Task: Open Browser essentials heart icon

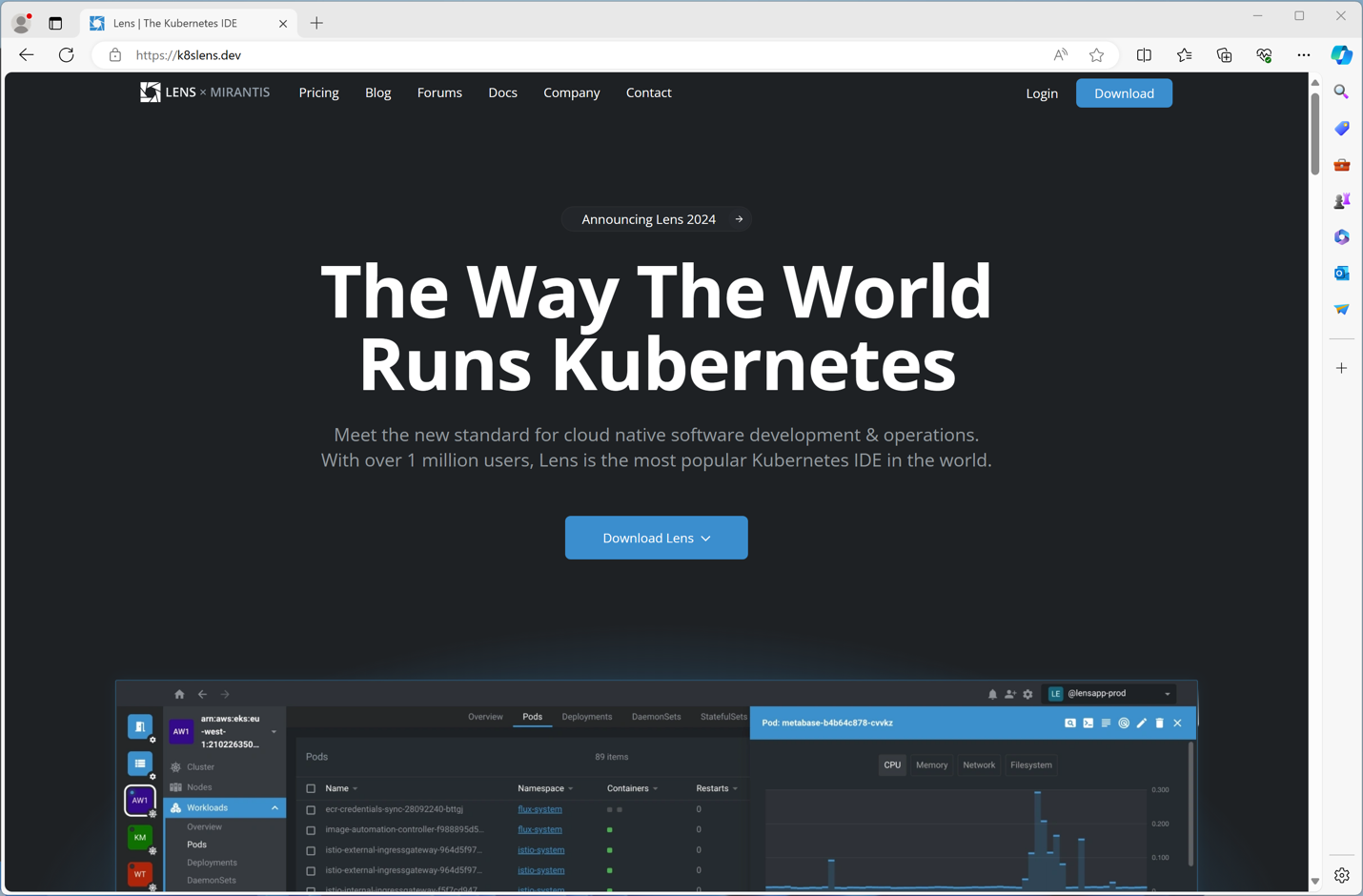Action: pos(1264,55)
